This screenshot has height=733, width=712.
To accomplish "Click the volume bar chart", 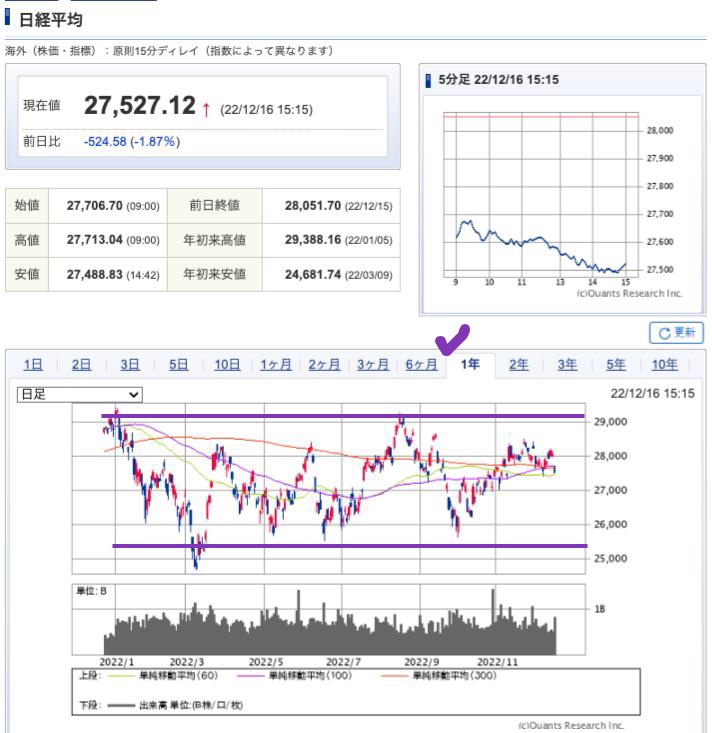I will (x=329, y=619).
